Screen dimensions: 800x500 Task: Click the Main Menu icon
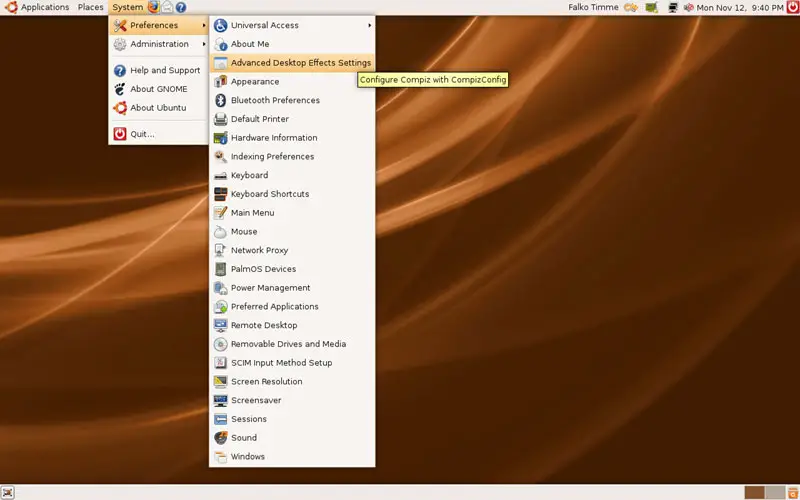(220, 213)
